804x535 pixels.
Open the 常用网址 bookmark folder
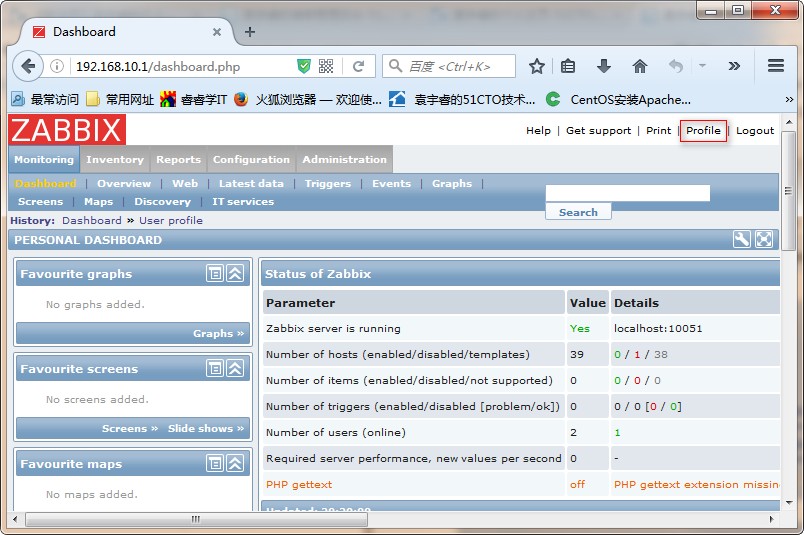(x=120, y=100)
